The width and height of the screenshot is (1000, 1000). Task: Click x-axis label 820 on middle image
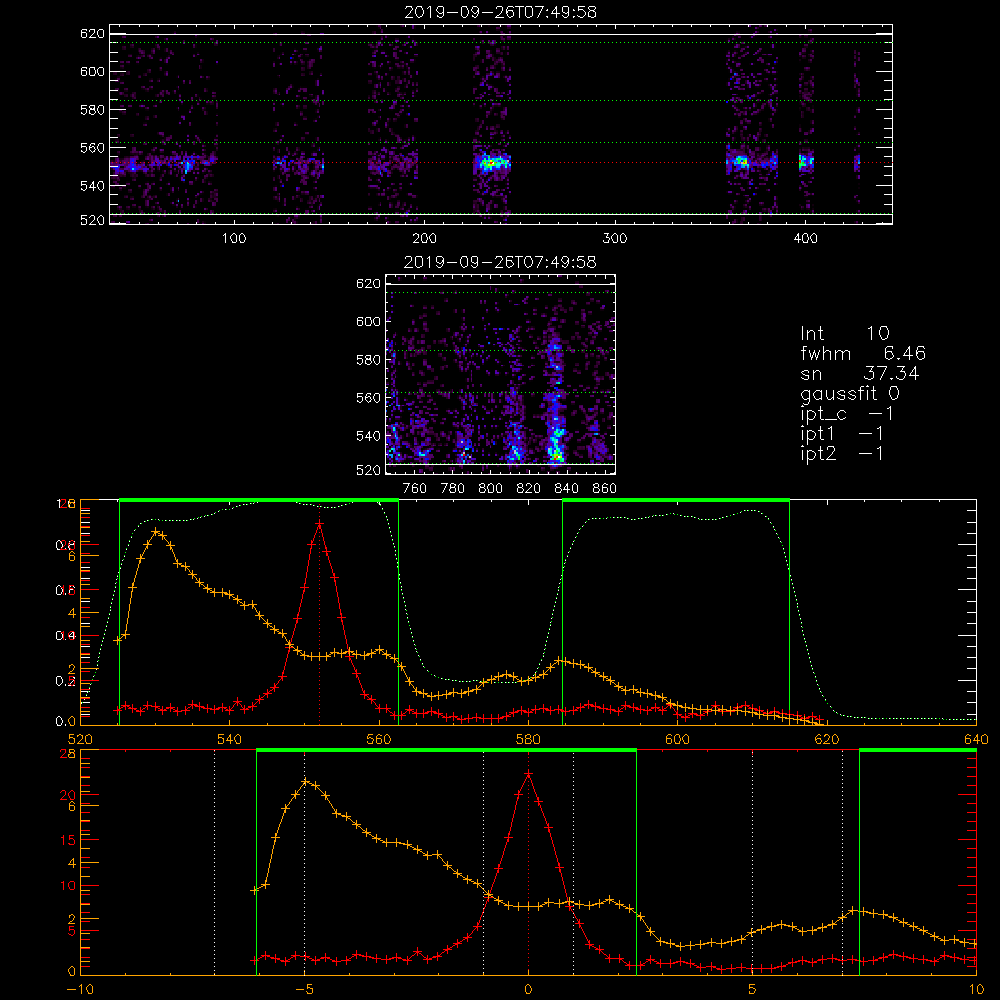pyautogui.click(x=529, y=489)
